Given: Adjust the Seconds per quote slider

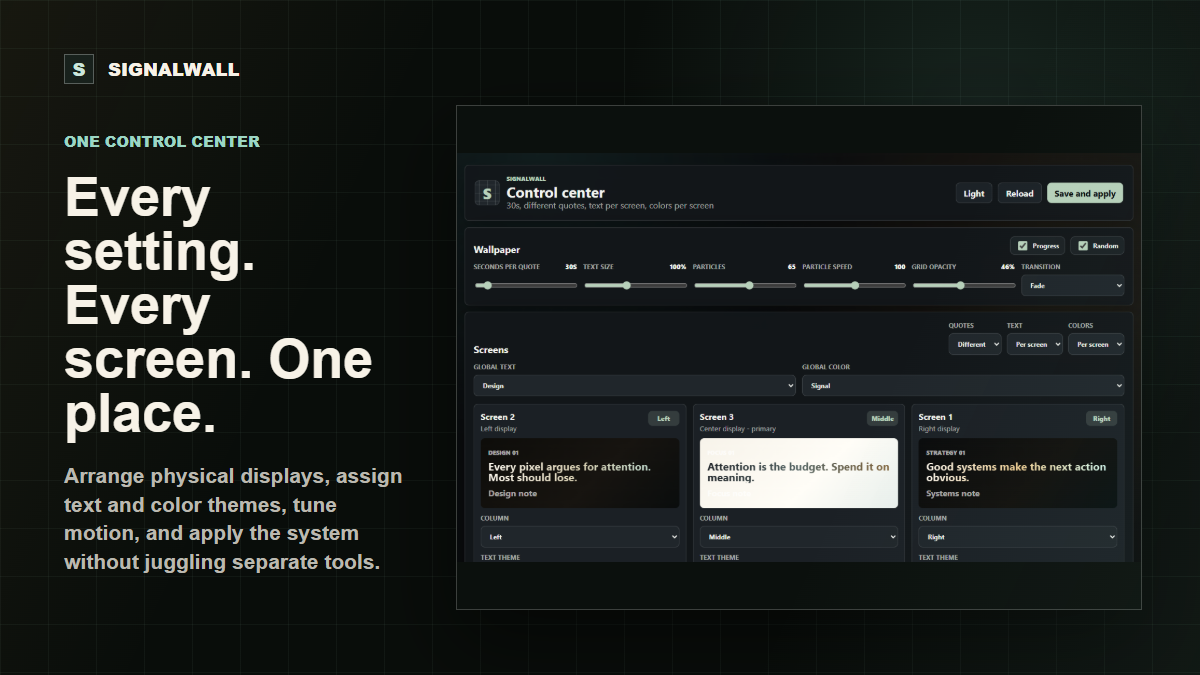Looking at the screenshot, I should 526,285.
